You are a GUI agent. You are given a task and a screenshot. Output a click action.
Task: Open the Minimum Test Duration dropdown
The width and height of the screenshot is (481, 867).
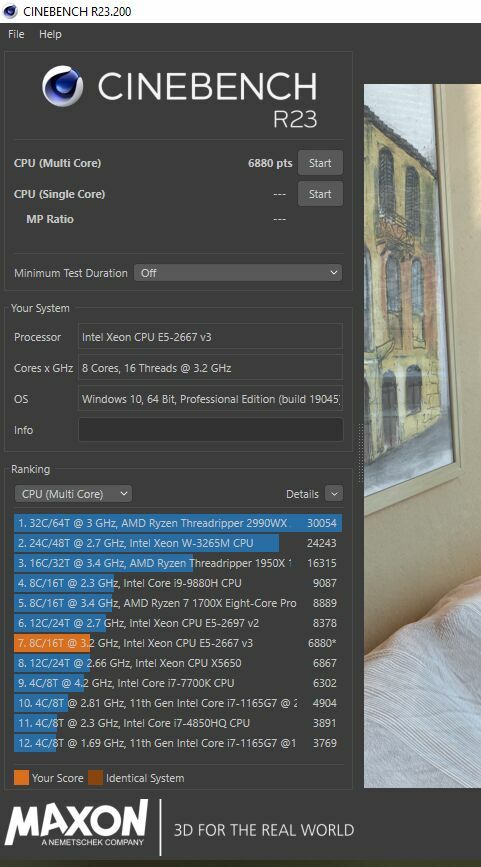tap(238, 273)
